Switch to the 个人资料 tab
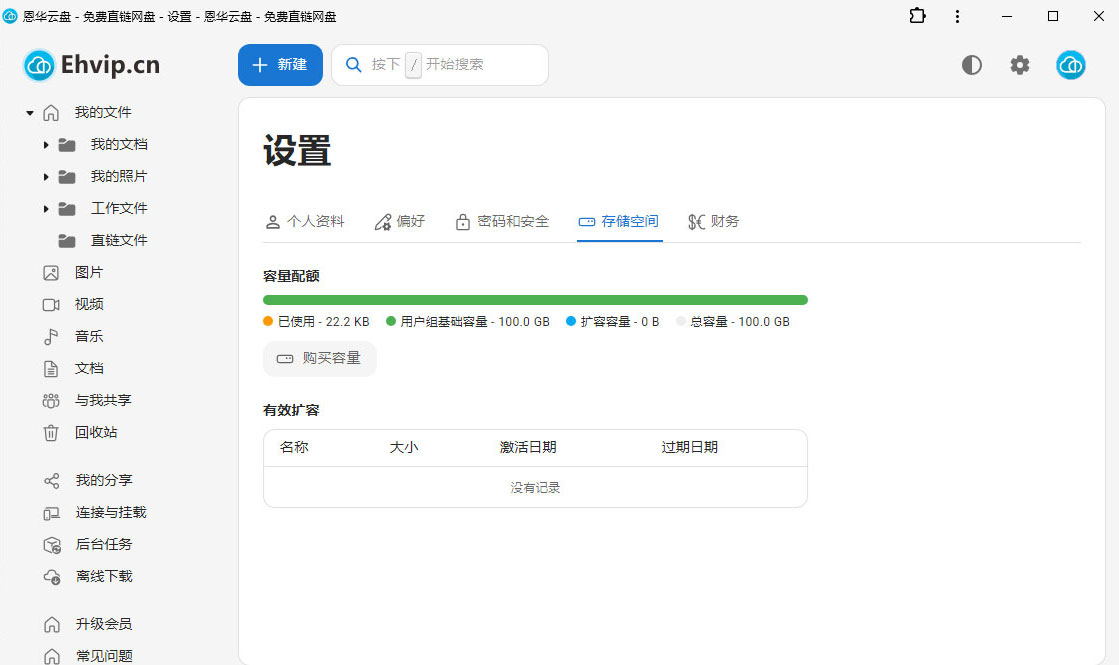 click(306, 221)
